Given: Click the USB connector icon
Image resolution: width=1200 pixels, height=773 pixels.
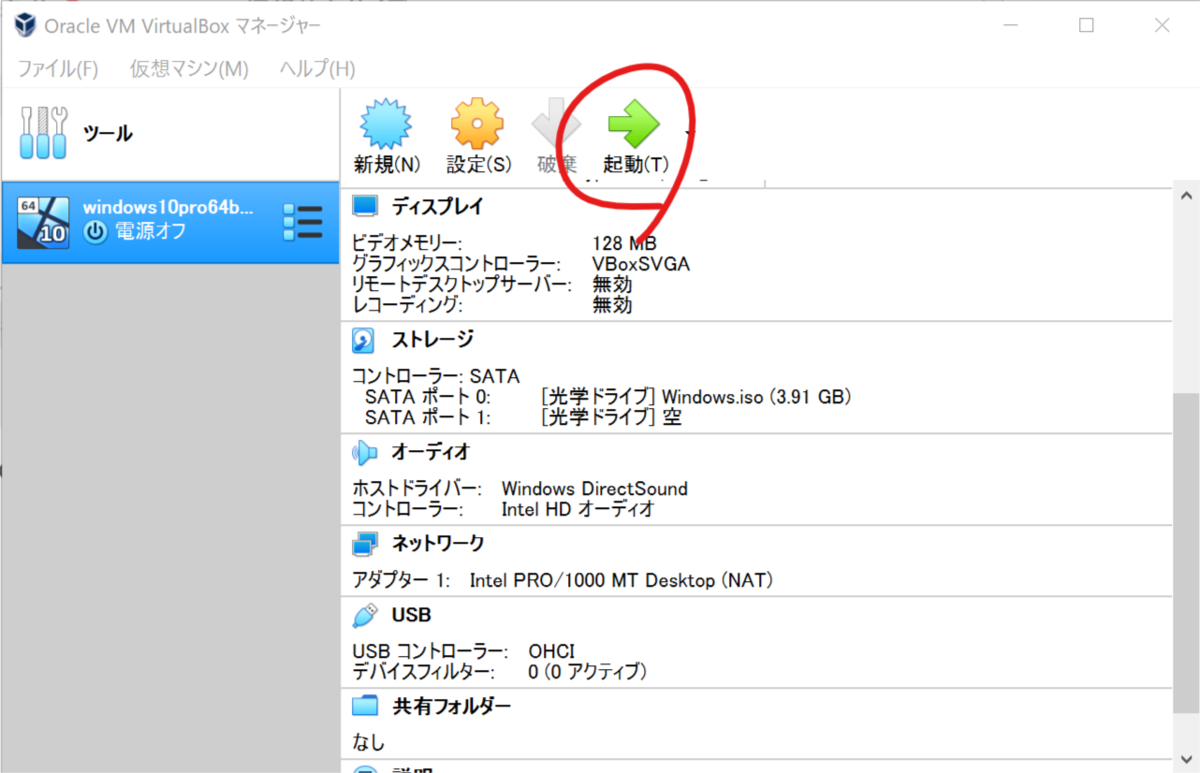Looking at the screenshot, I should 364,614.
